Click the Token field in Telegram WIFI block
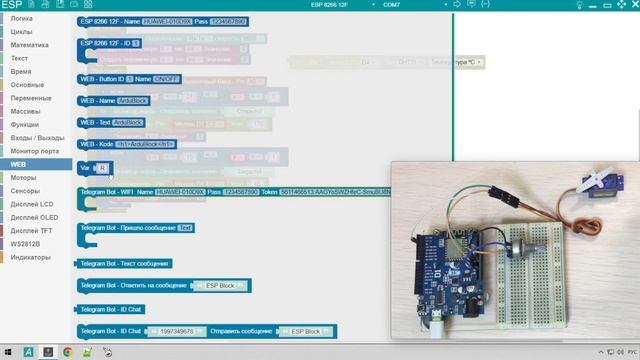Viewport: 640px width, 360px height. 335,192
